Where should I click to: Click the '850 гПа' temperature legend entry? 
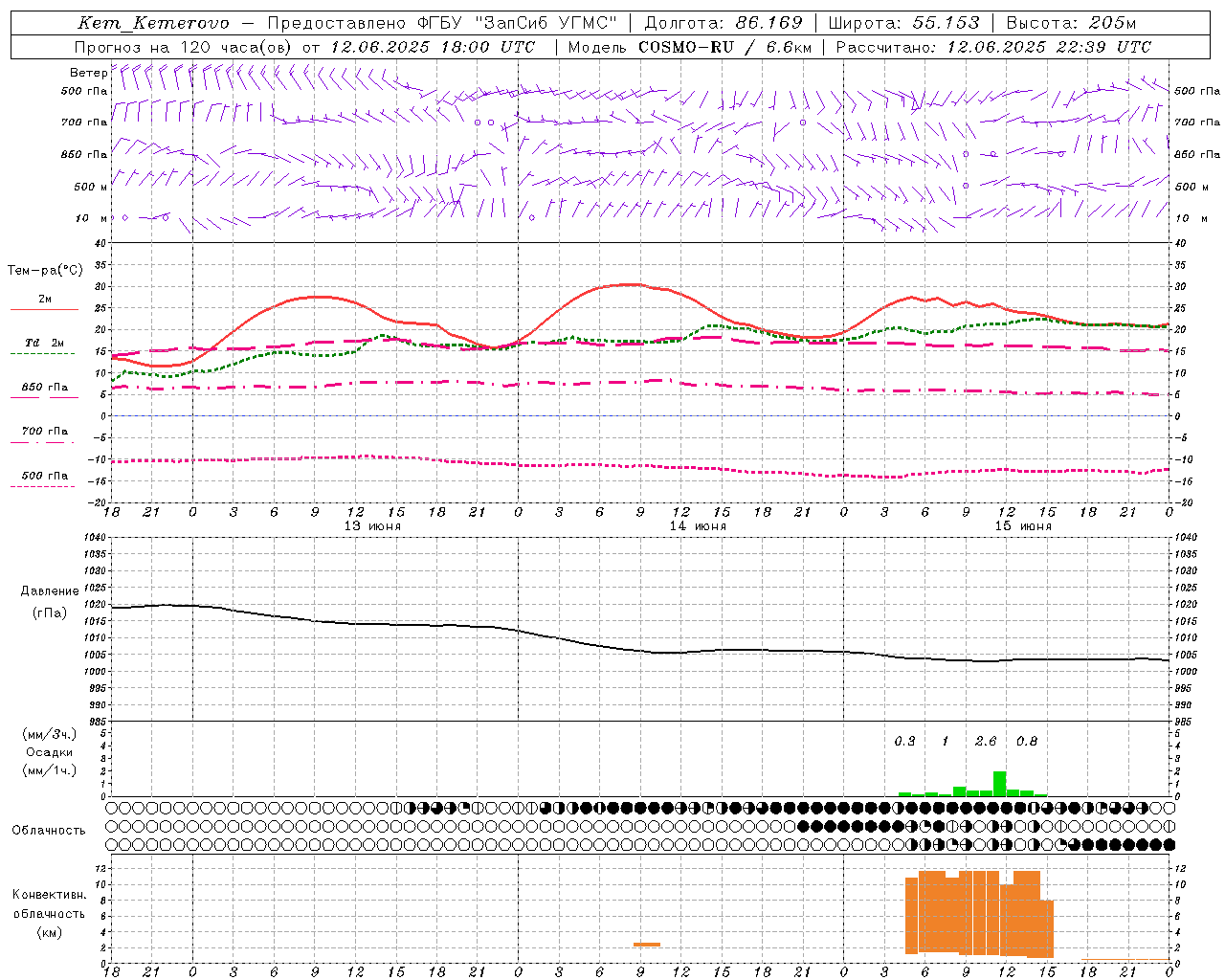click(45, 388)
